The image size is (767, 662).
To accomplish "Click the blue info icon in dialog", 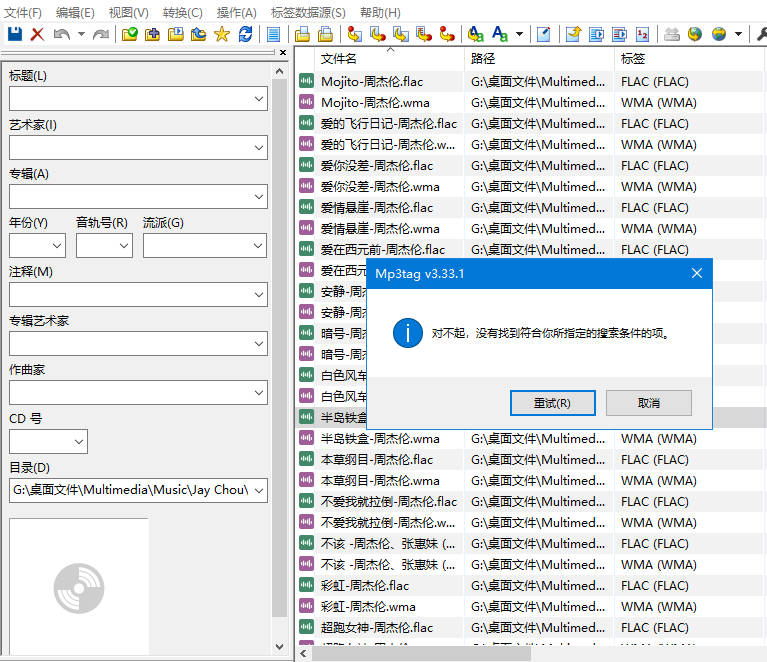I will click(407, 333).
